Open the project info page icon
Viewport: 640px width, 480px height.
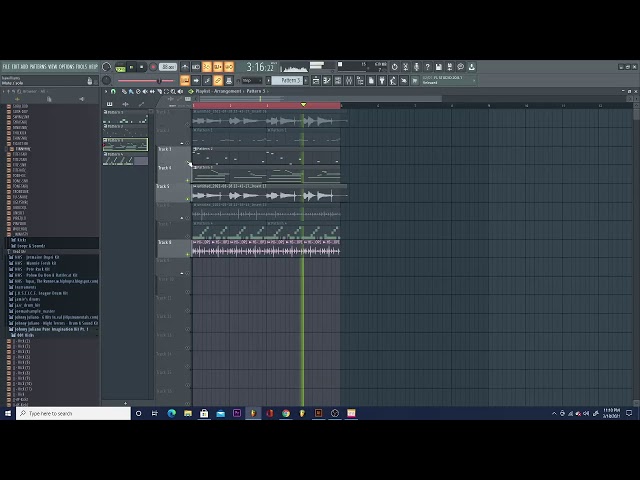371,80
